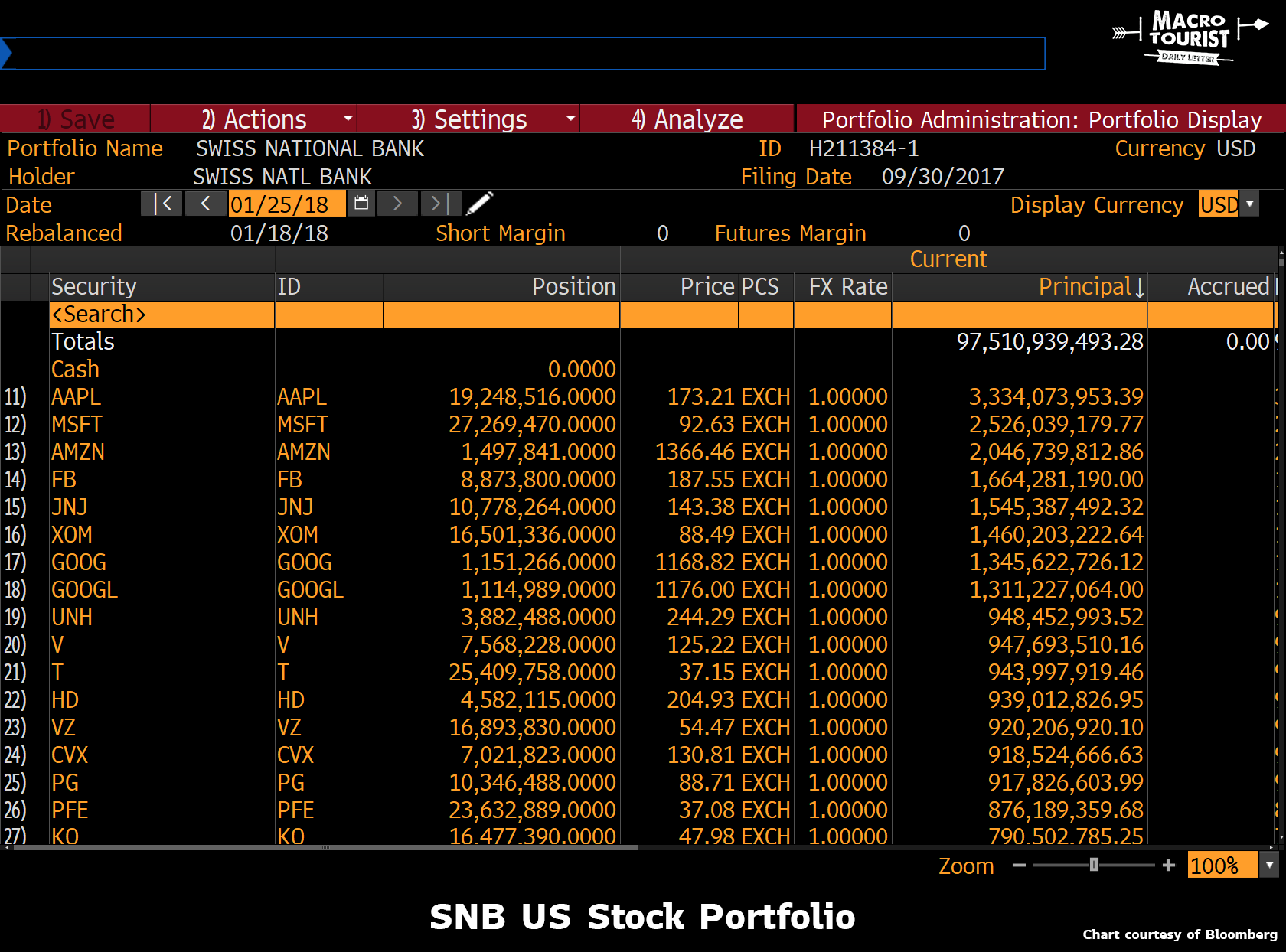
Task: Click the pencil edit icon
Action: coord(479,204)
